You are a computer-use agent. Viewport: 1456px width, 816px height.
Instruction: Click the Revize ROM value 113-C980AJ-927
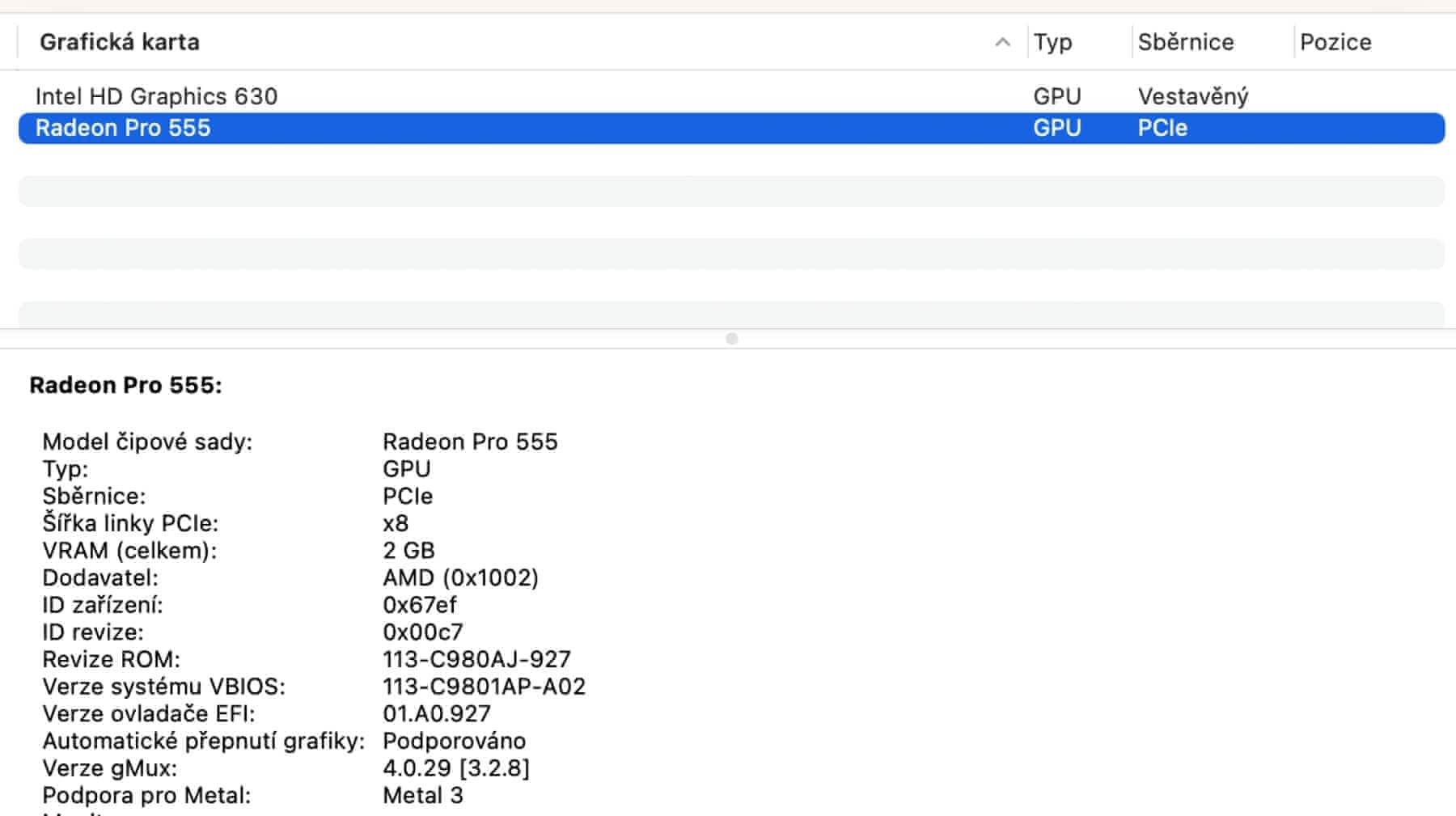(x=476, y=659)
